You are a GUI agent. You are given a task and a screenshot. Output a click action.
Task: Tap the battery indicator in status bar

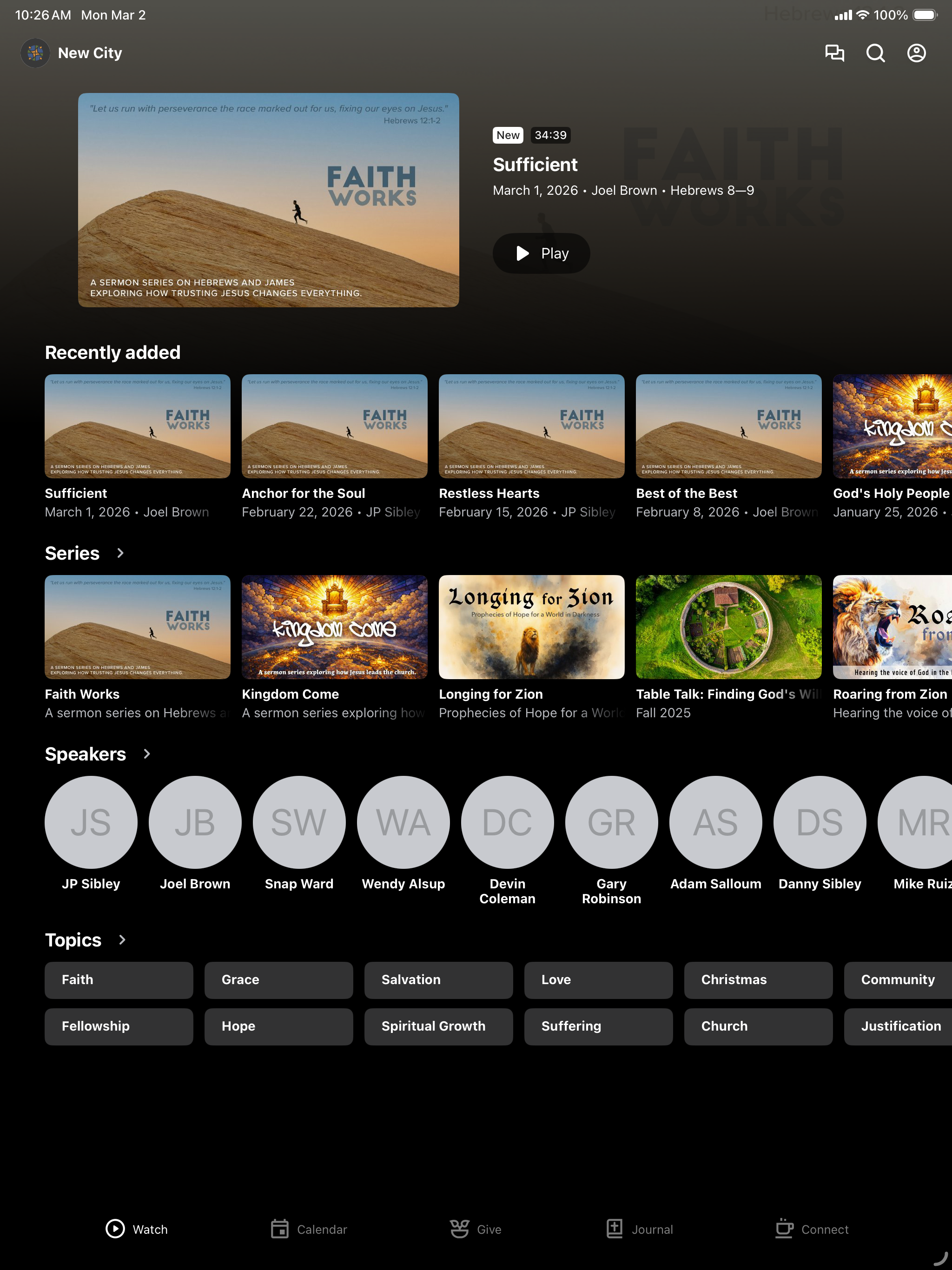pos(925,15)
